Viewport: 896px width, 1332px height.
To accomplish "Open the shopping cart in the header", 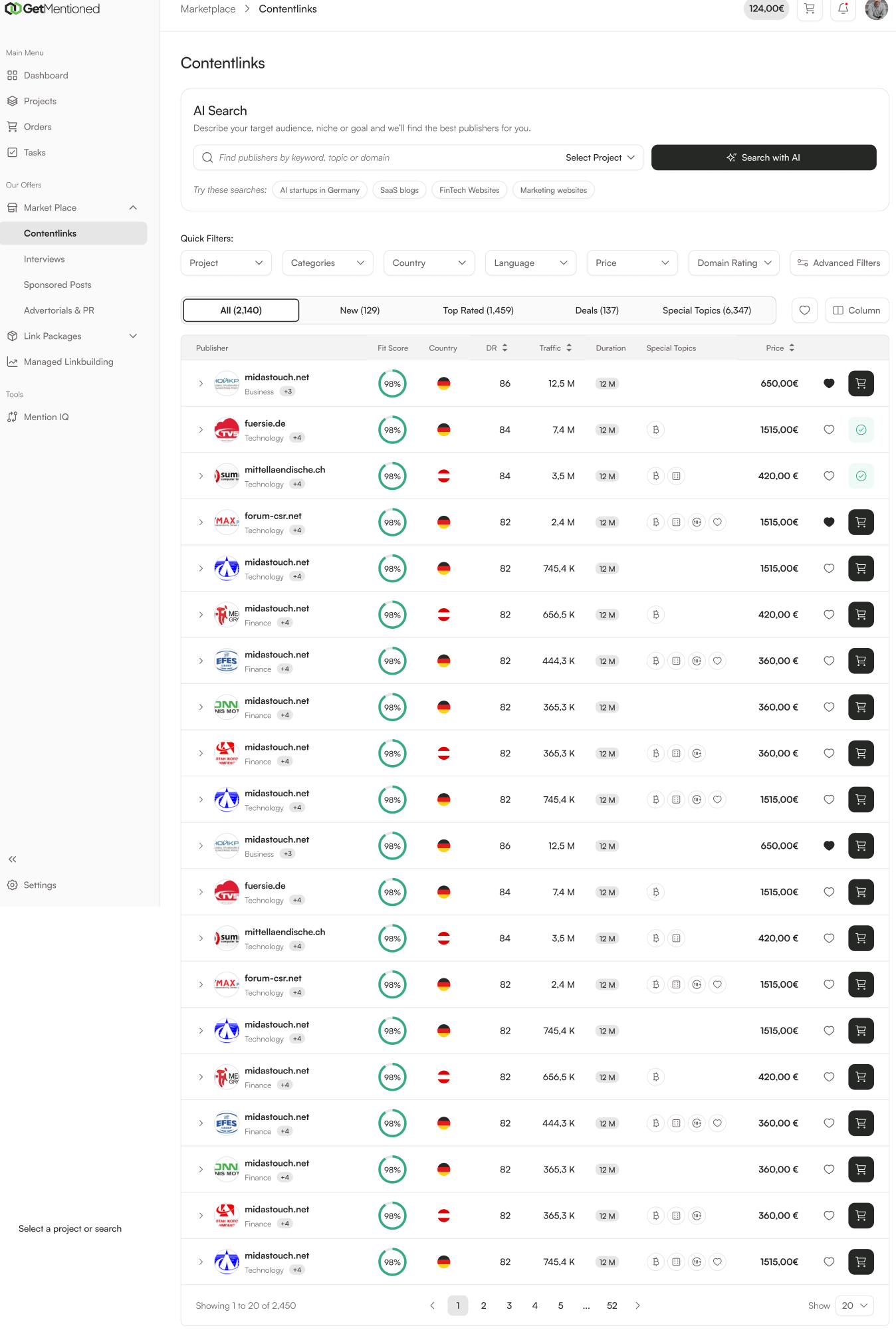I will pos(810,9).
